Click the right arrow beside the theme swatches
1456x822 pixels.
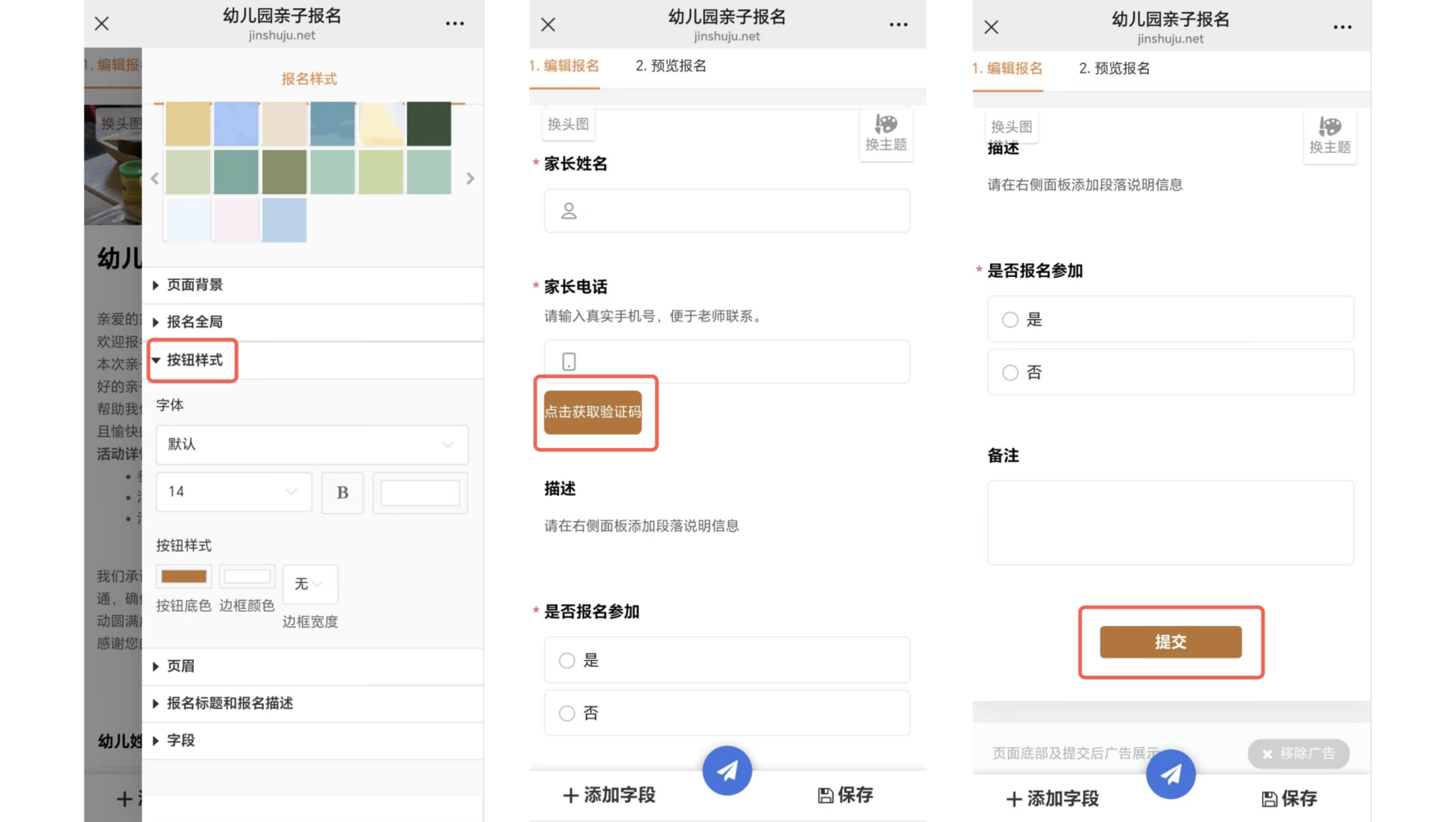470,178
